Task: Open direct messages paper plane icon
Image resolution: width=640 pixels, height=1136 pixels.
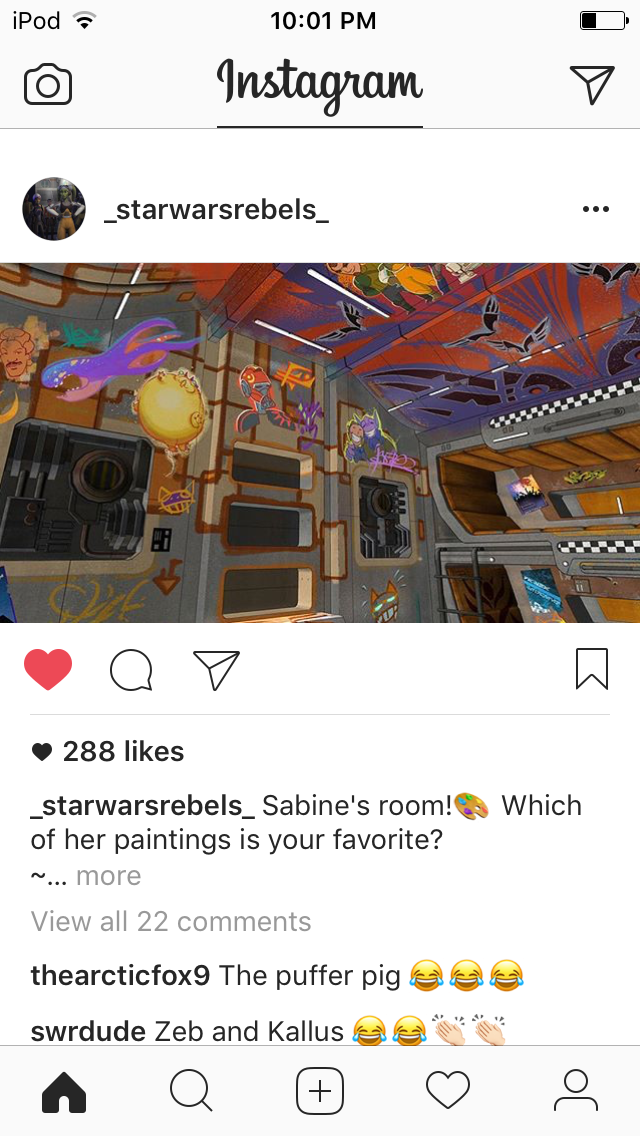Action: pyautogui.click(x=591, y=84)
